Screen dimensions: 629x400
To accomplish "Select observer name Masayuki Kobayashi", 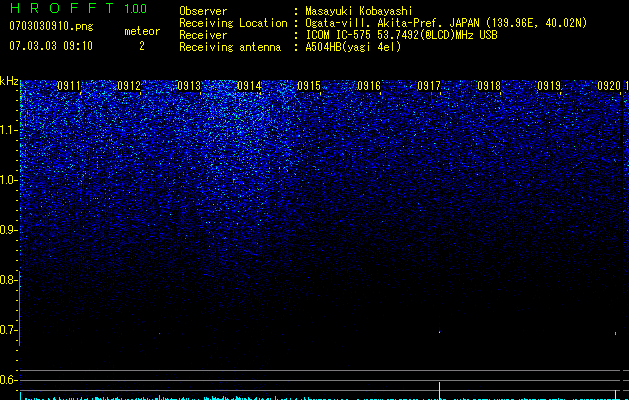I will (359, 11).
